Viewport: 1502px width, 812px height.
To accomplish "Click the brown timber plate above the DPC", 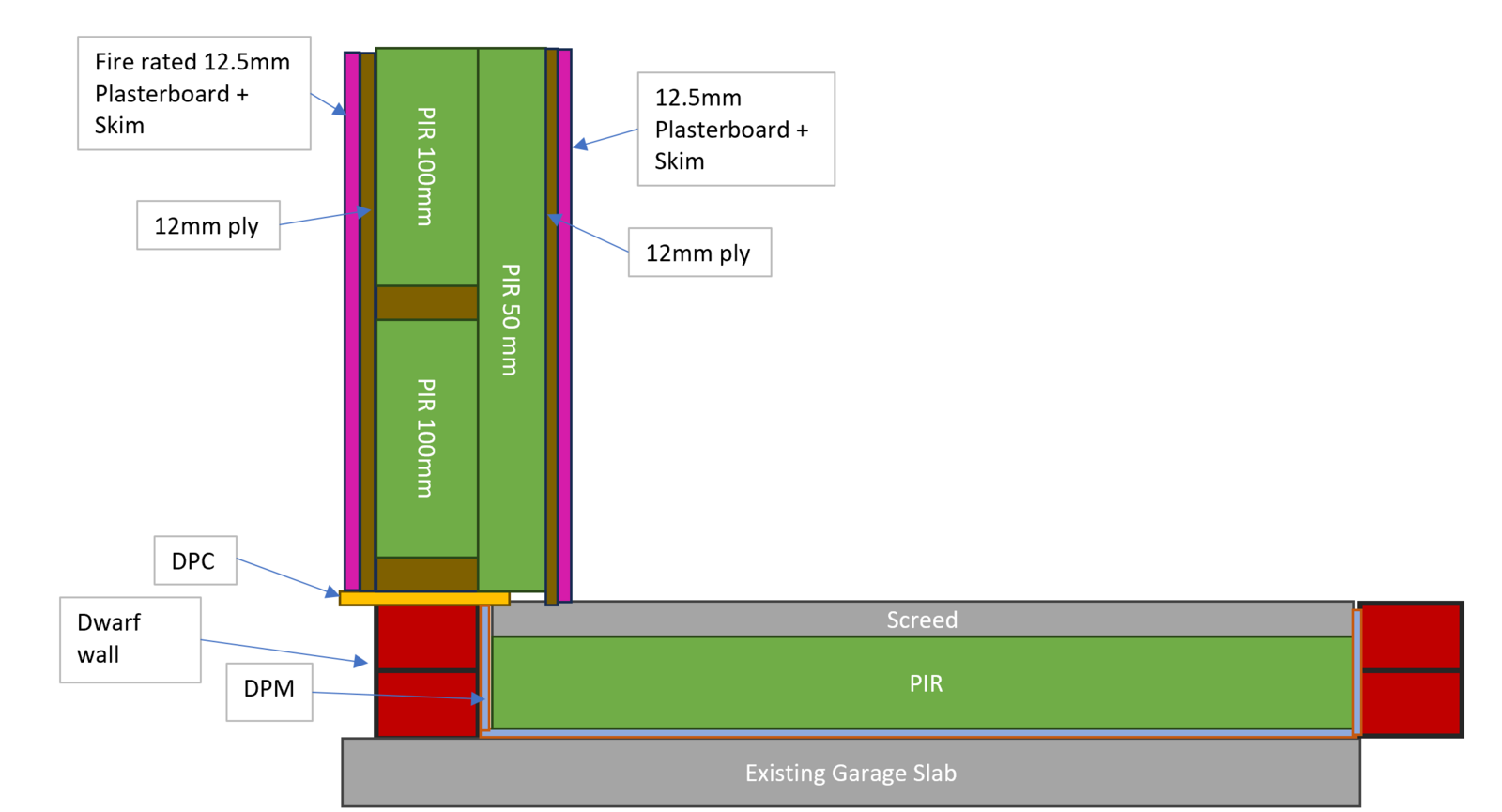I will click(x=426, y=574).
